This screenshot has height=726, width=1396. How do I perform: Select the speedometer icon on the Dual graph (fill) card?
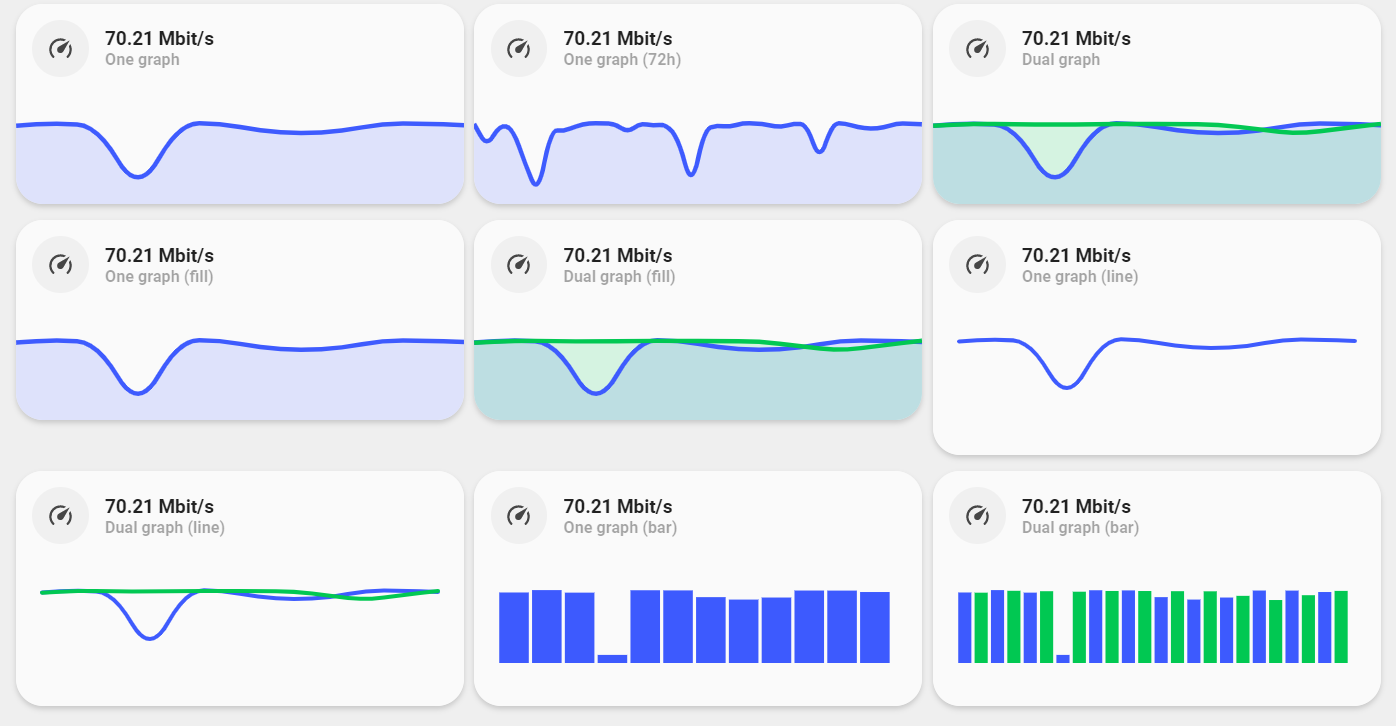point(519,265)
